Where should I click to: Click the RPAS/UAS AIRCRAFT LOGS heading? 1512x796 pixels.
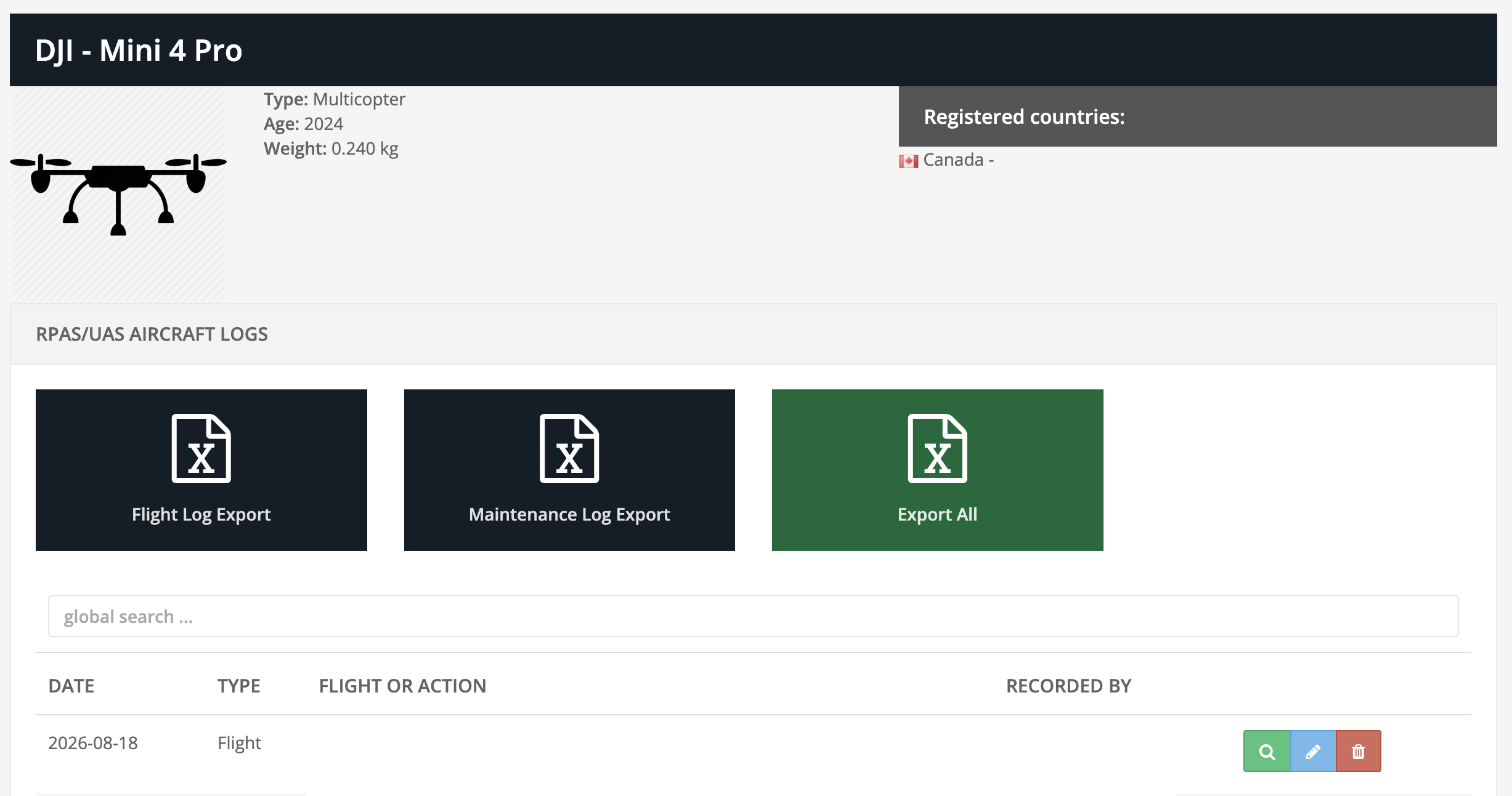(x=152, y=334)
